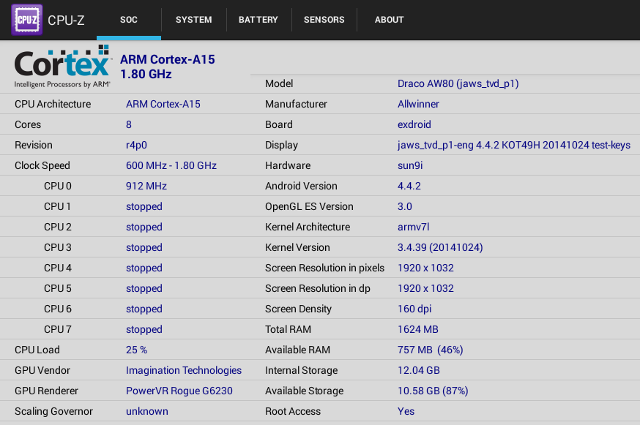Click Board value exdroid
This screenshot has height=425, width=640.
tap(414, 125)
